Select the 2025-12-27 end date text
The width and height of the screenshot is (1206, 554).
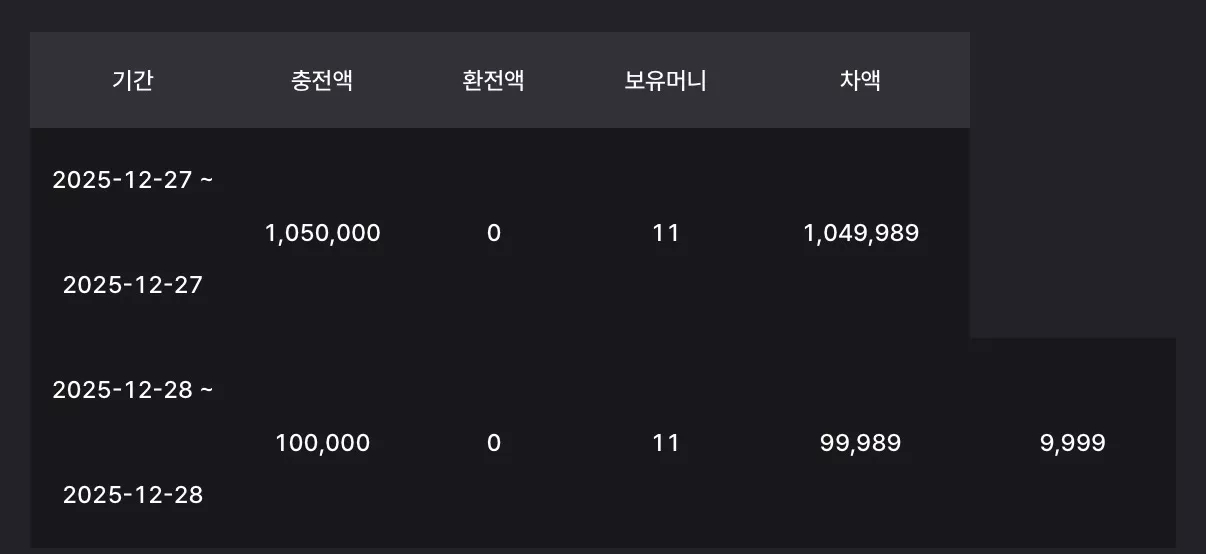point(133,286)
